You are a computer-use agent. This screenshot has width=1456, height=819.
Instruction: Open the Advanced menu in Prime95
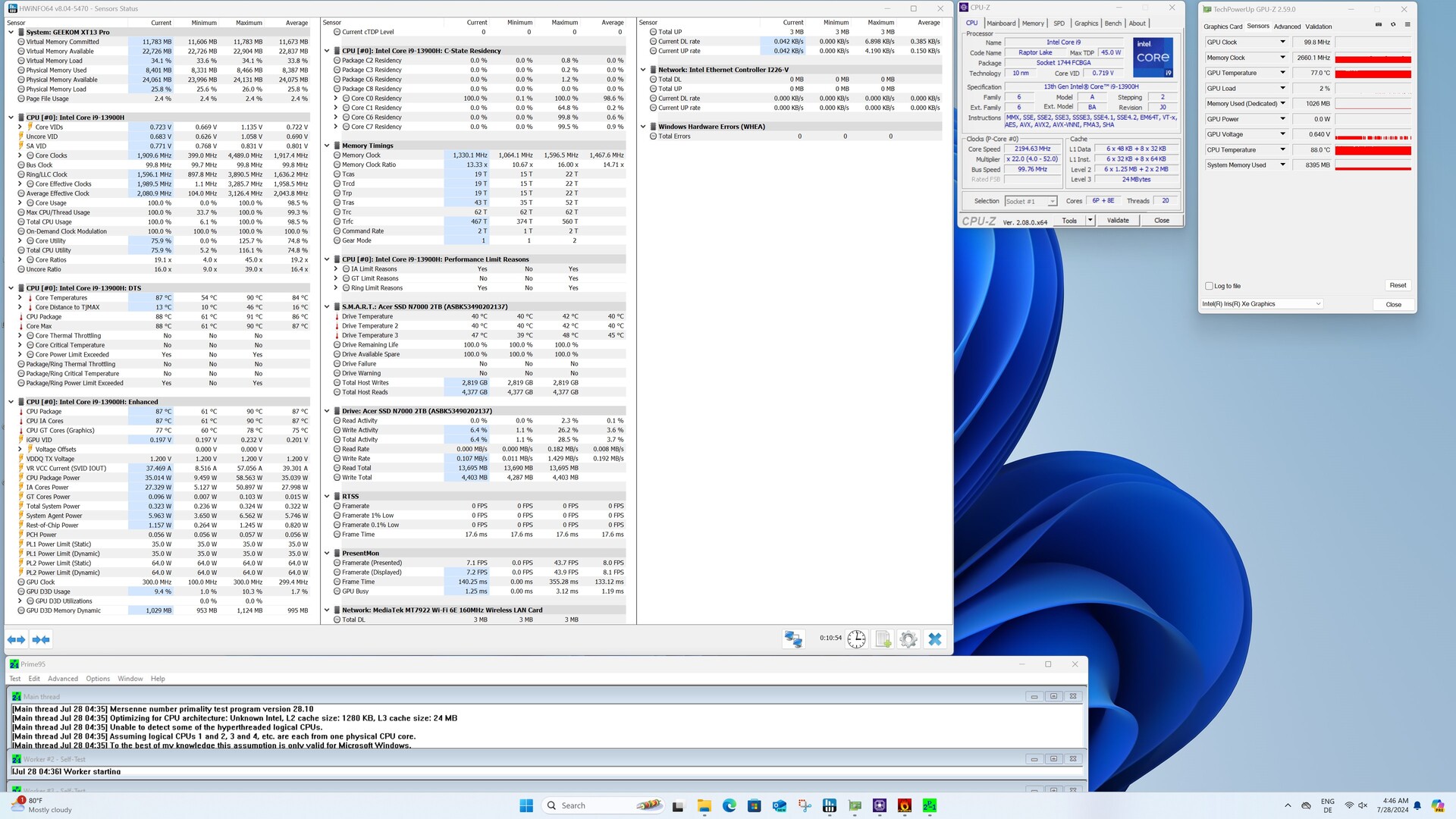[62, 679]
